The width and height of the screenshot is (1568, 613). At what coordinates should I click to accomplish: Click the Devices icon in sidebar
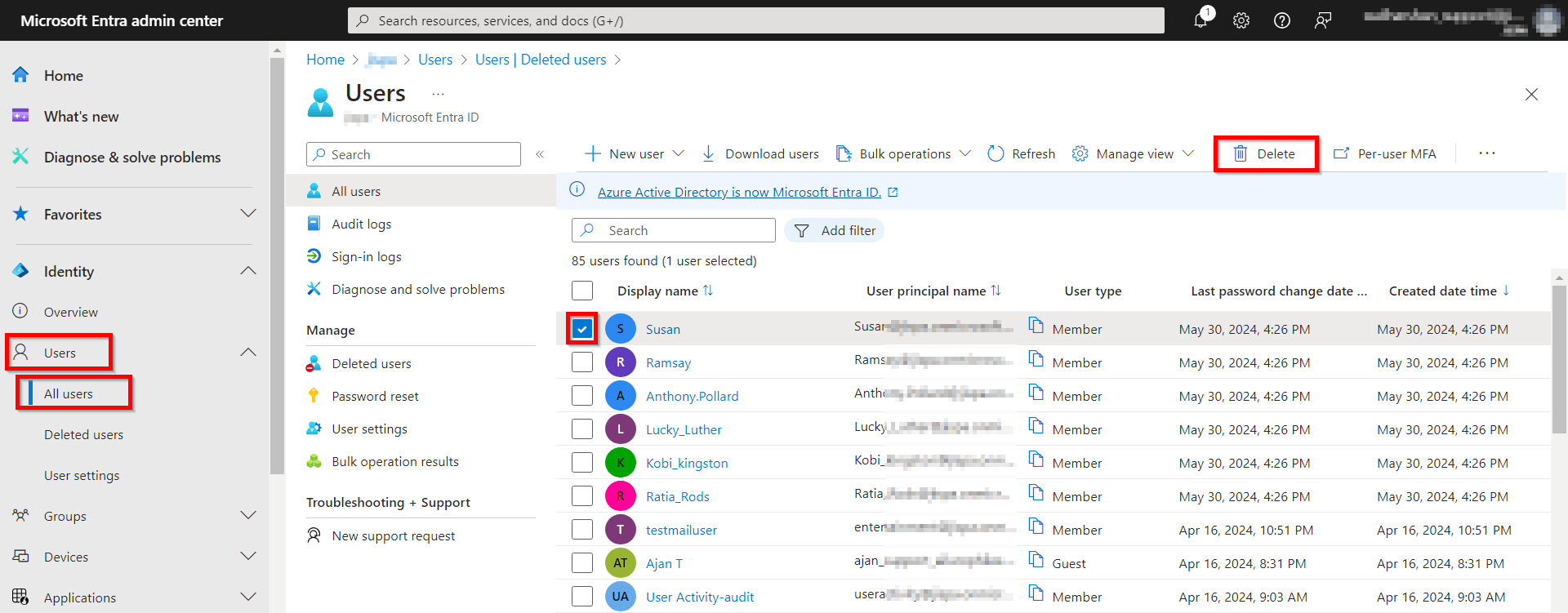(21, 556)
